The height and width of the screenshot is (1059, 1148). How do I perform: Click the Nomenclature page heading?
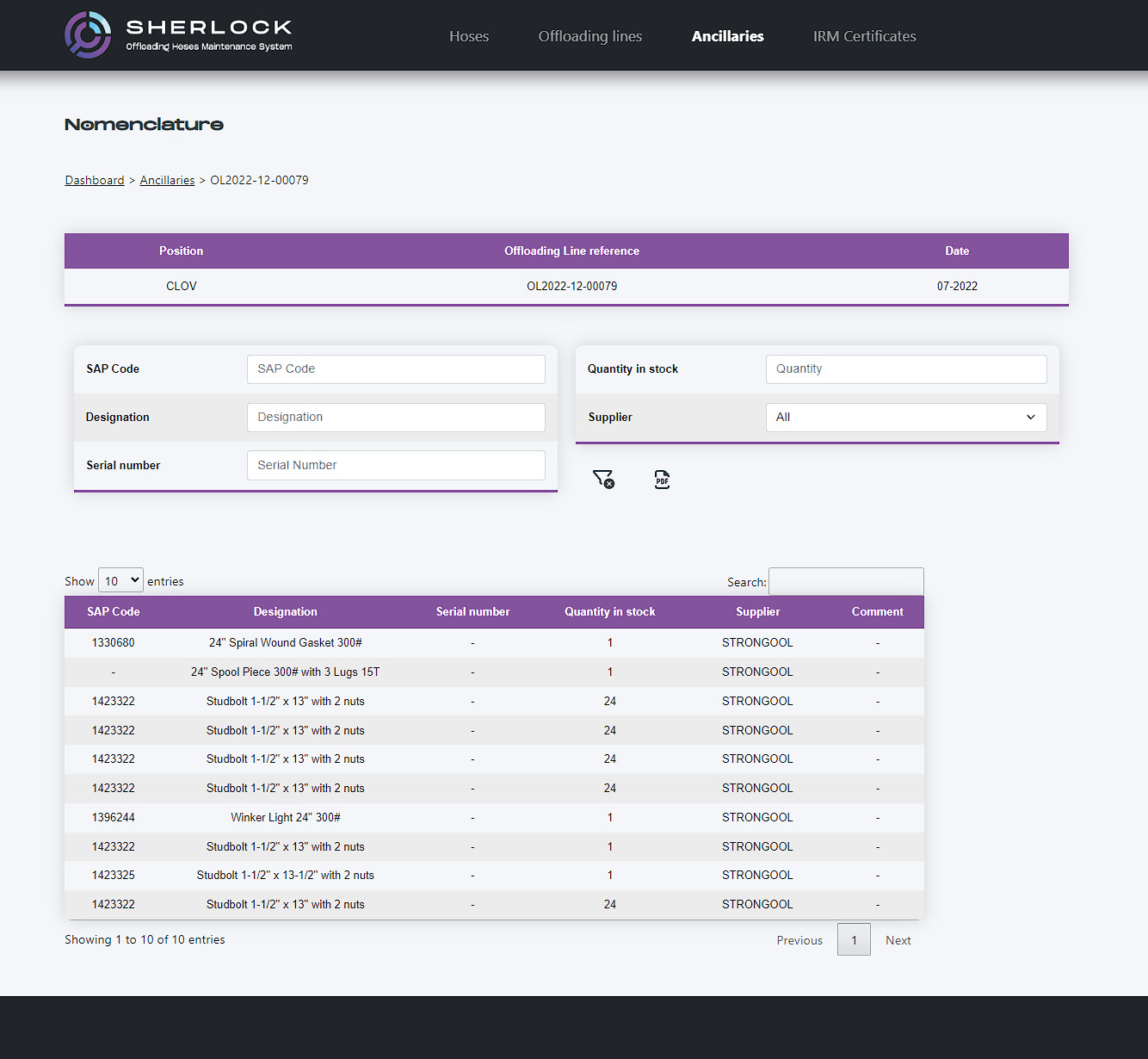coord(145,125)
